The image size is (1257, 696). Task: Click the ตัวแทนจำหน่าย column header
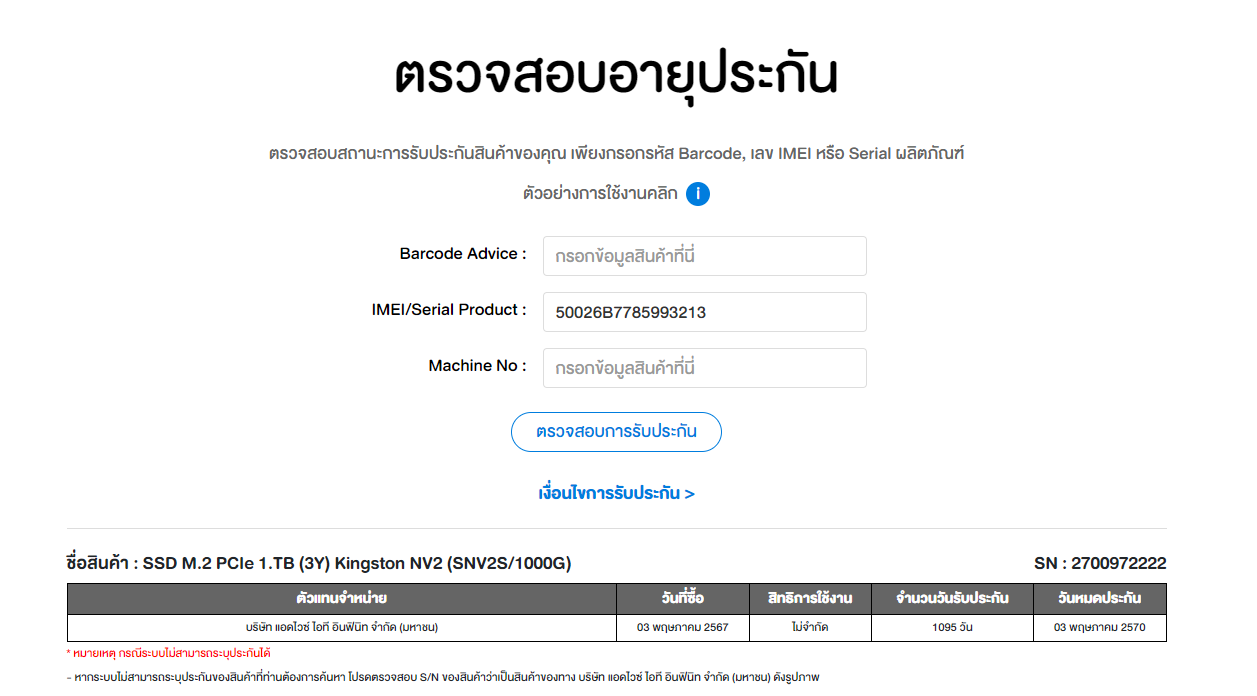[341, 599]
